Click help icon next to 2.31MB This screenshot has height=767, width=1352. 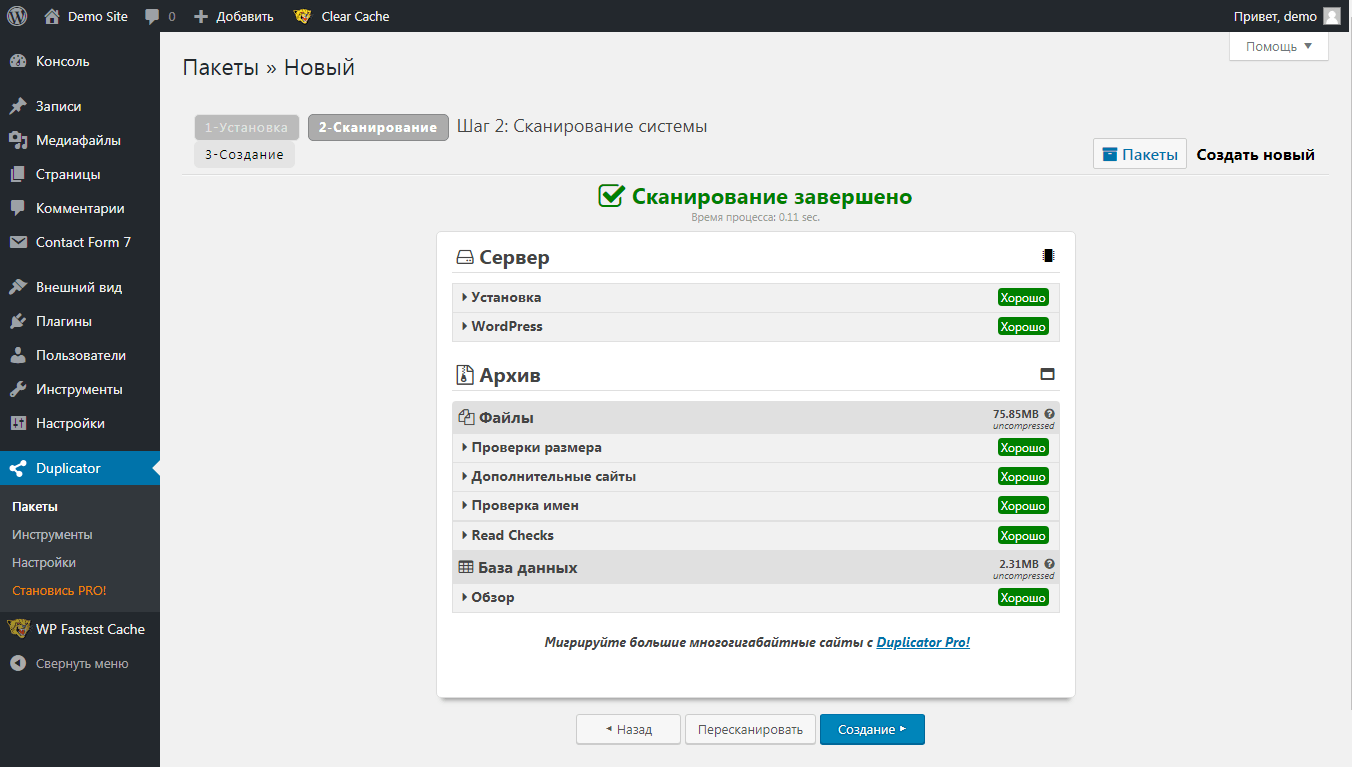click(1049, 564)
